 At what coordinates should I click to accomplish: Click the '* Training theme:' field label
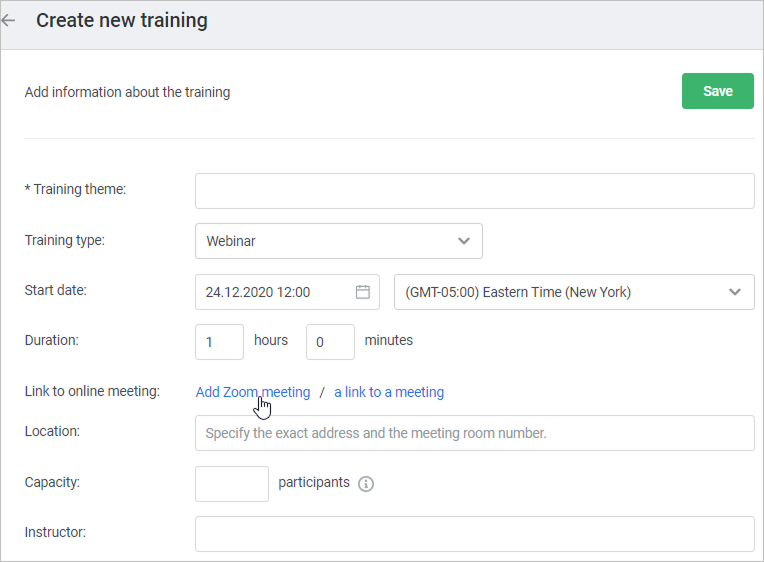pyautogui.click(x=75, y=189)
